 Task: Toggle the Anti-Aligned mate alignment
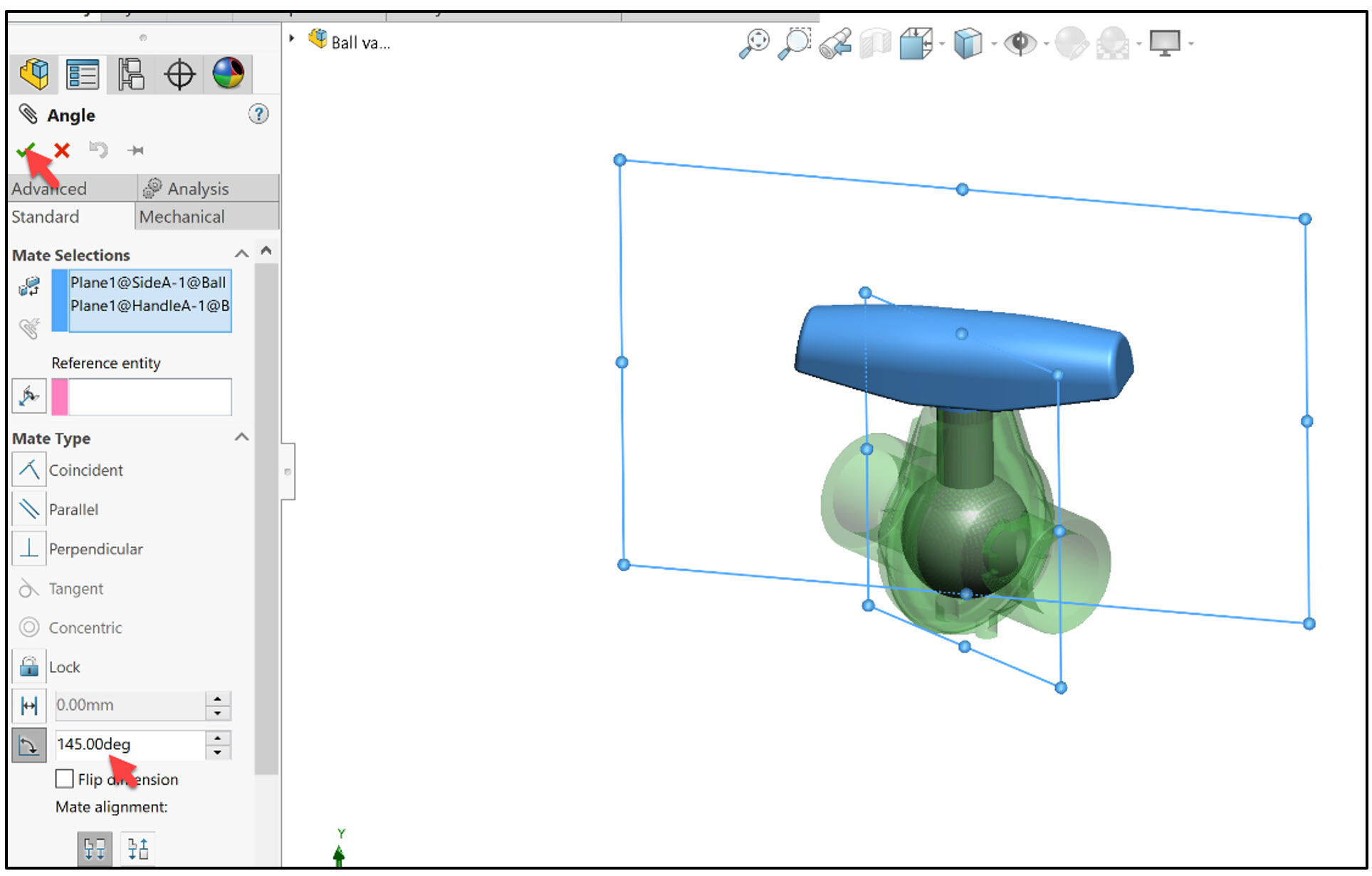coord(137,848)
